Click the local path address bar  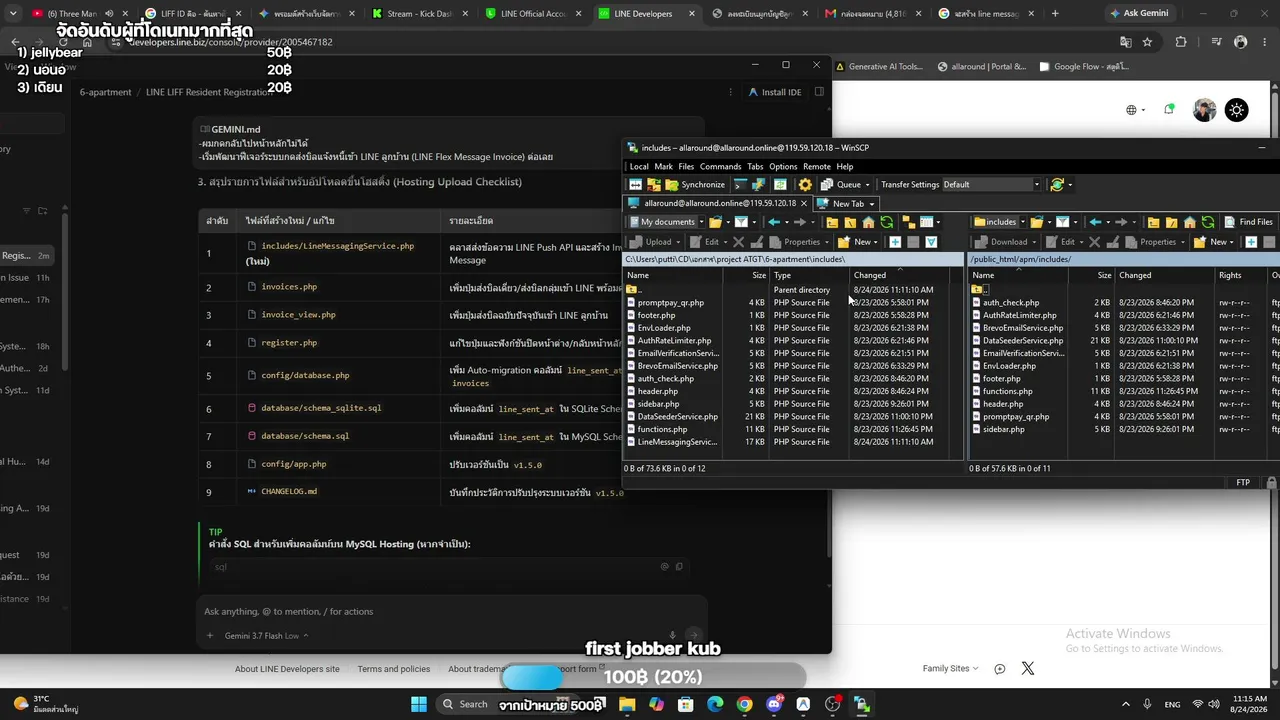pos(792,259)
